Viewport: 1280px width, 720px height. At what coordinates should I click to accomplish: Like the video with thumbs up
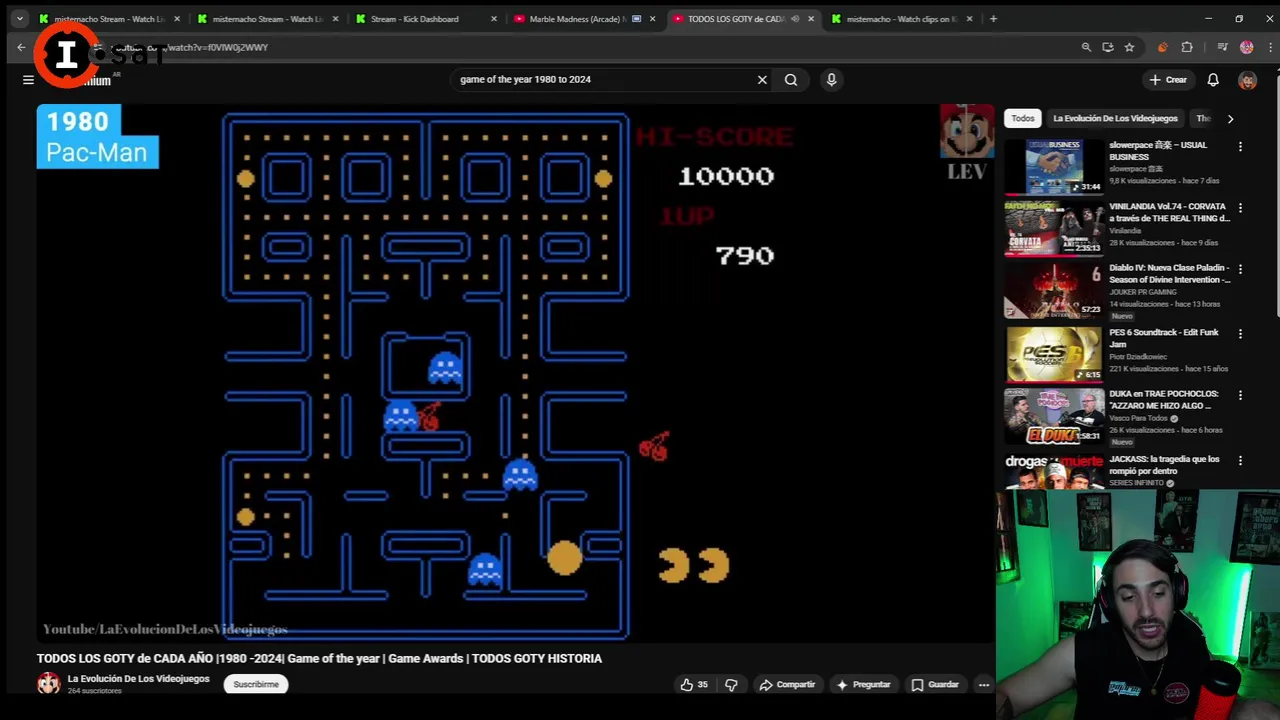tap(694, 685)
